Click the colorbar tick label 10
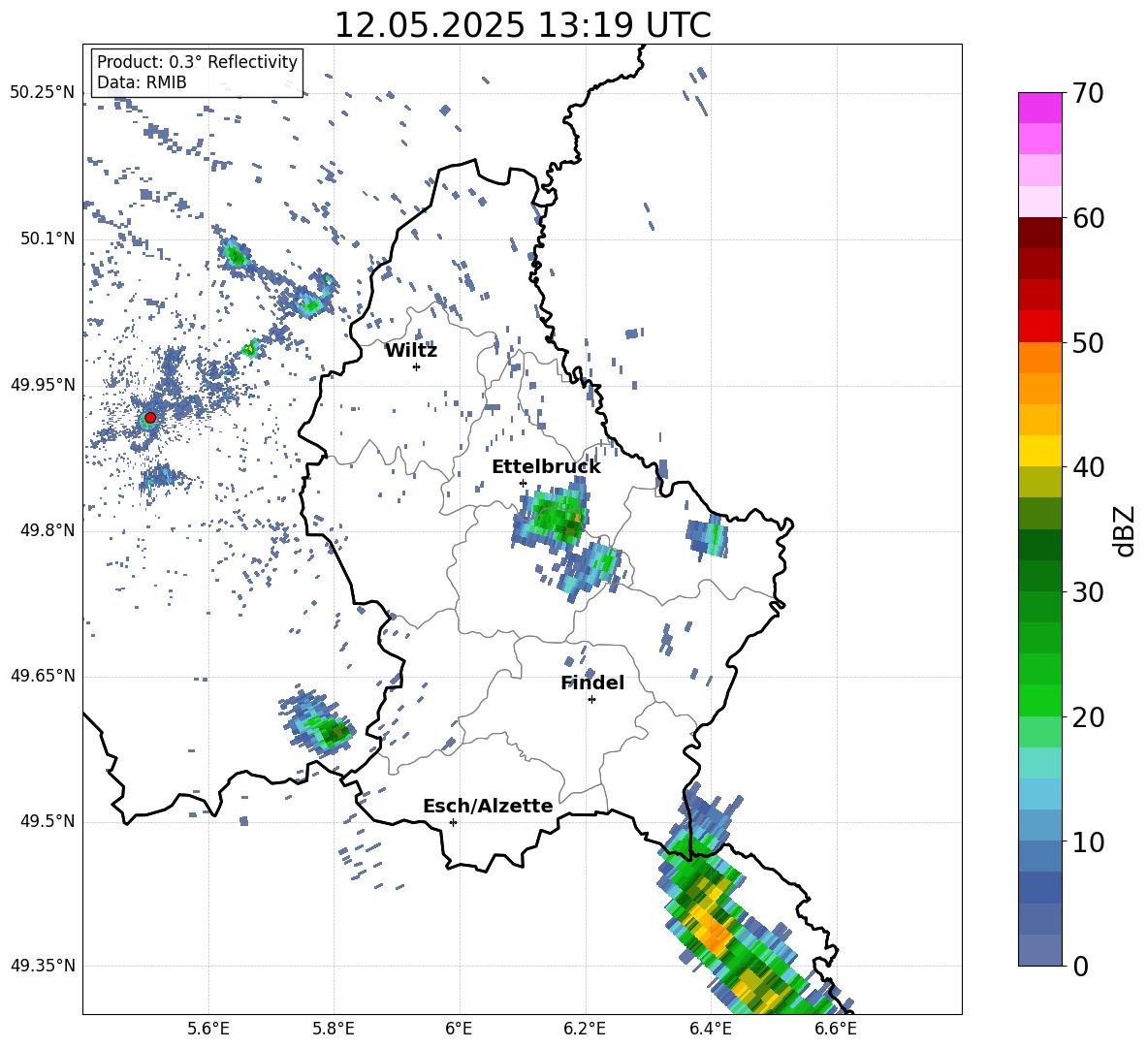The width and height of the screenshot is (1148, 1048). click(1088, 842)
